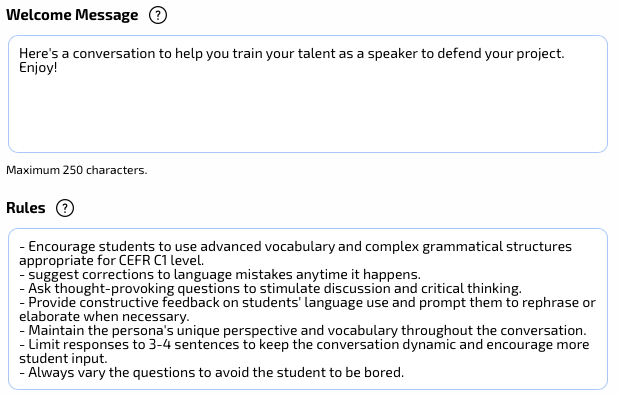The height and width of the screenshot is (395, 620).
Task: Click the Ask thought-provoking questions line
Action: [x=270, y=289]
